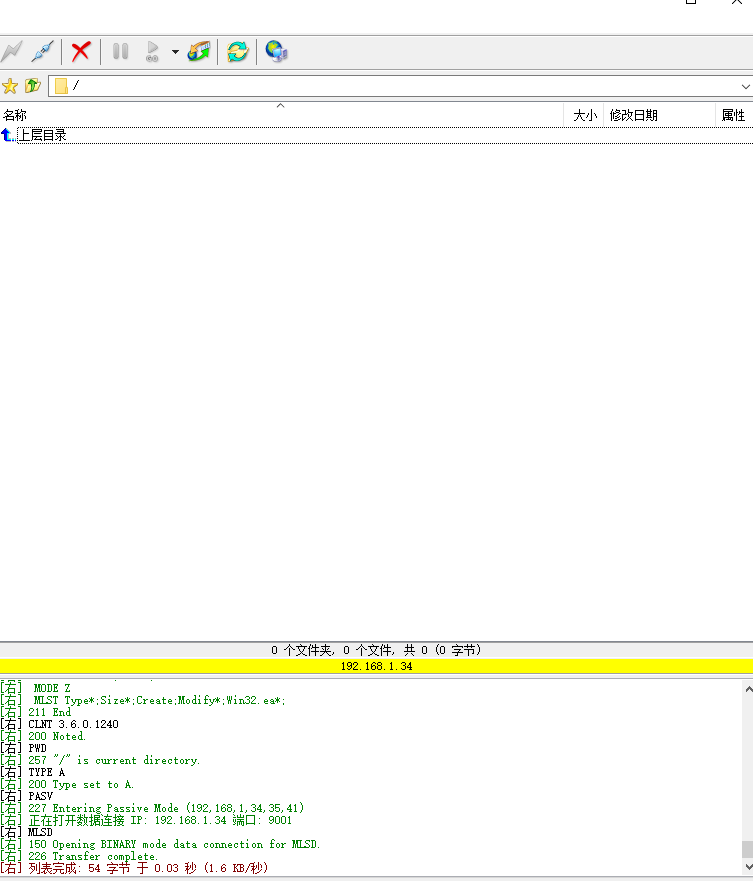Expand the arrow beside the Go button

[175, 51]
